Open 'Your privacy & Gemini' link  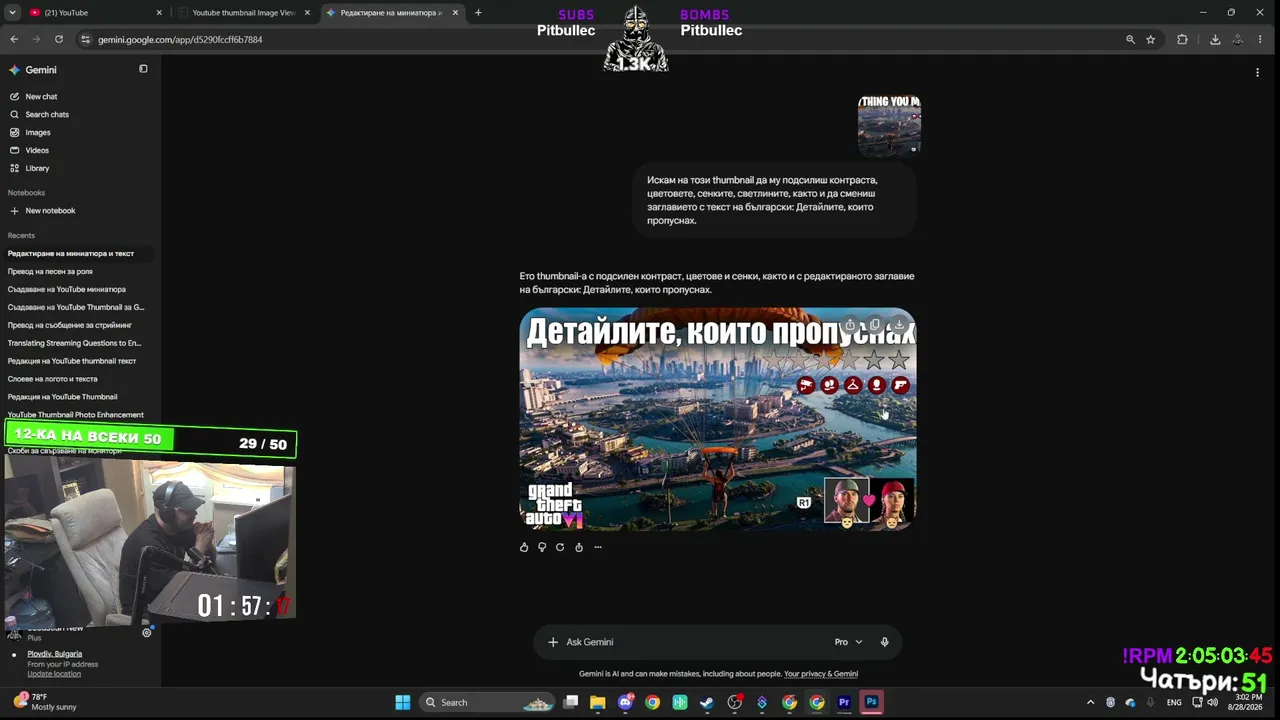821,674
